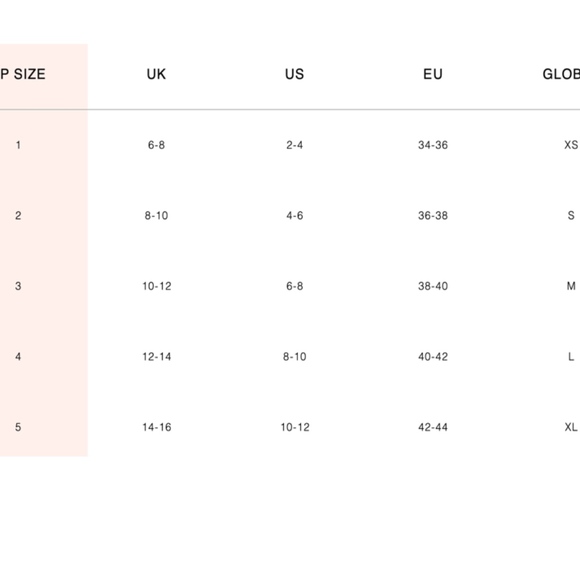Click the XS global size cell

click(571, 145)
